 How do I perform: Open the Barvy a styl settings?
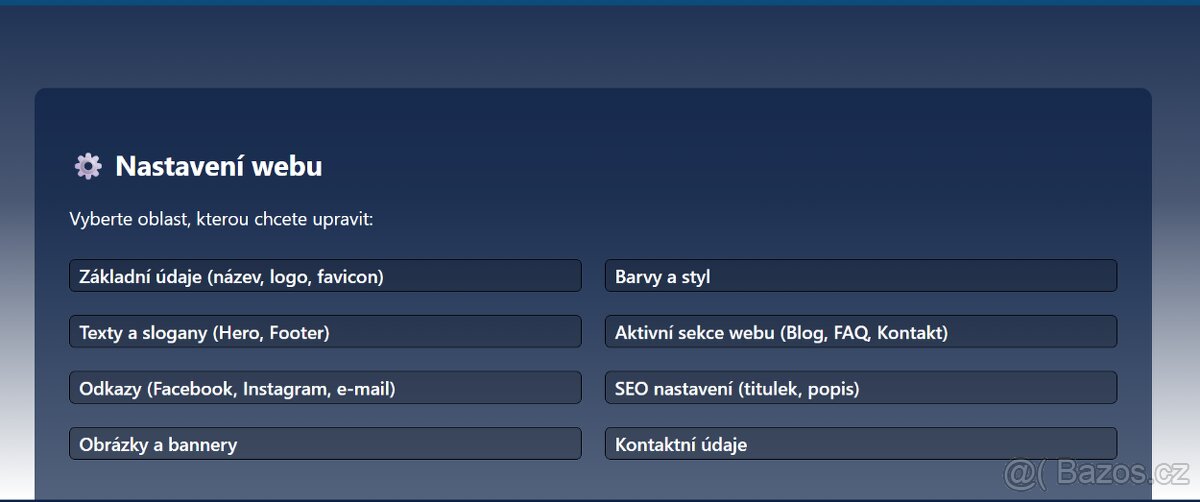(x=860, y=276)
